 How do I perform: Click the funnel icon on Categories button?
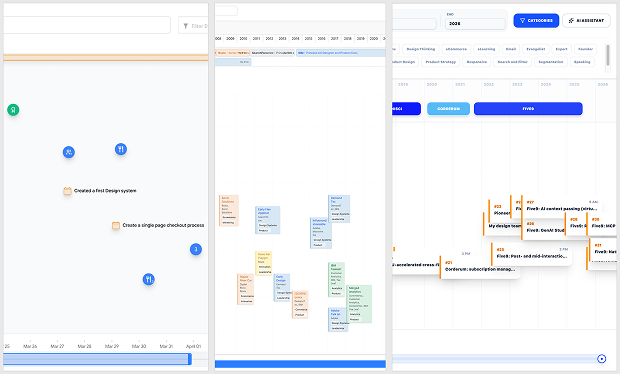pos(522,21)
